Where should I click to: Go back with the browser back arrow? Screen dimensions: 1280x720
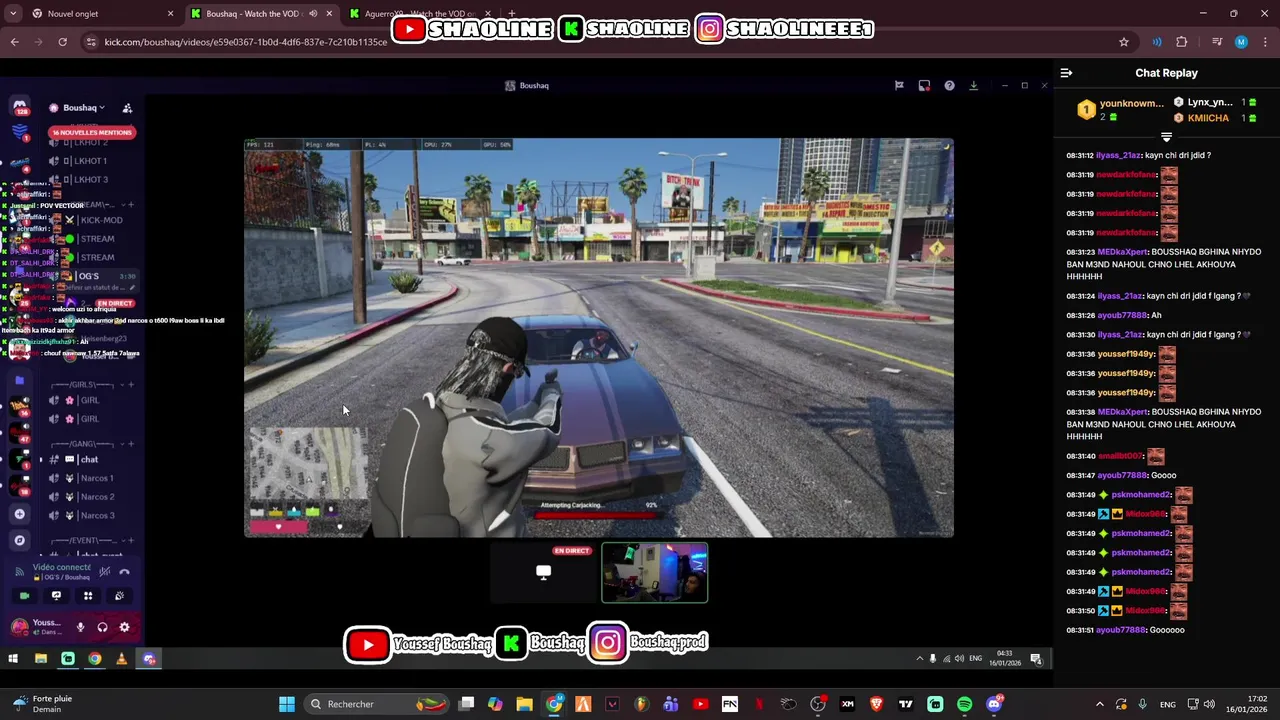coord(14,42)
